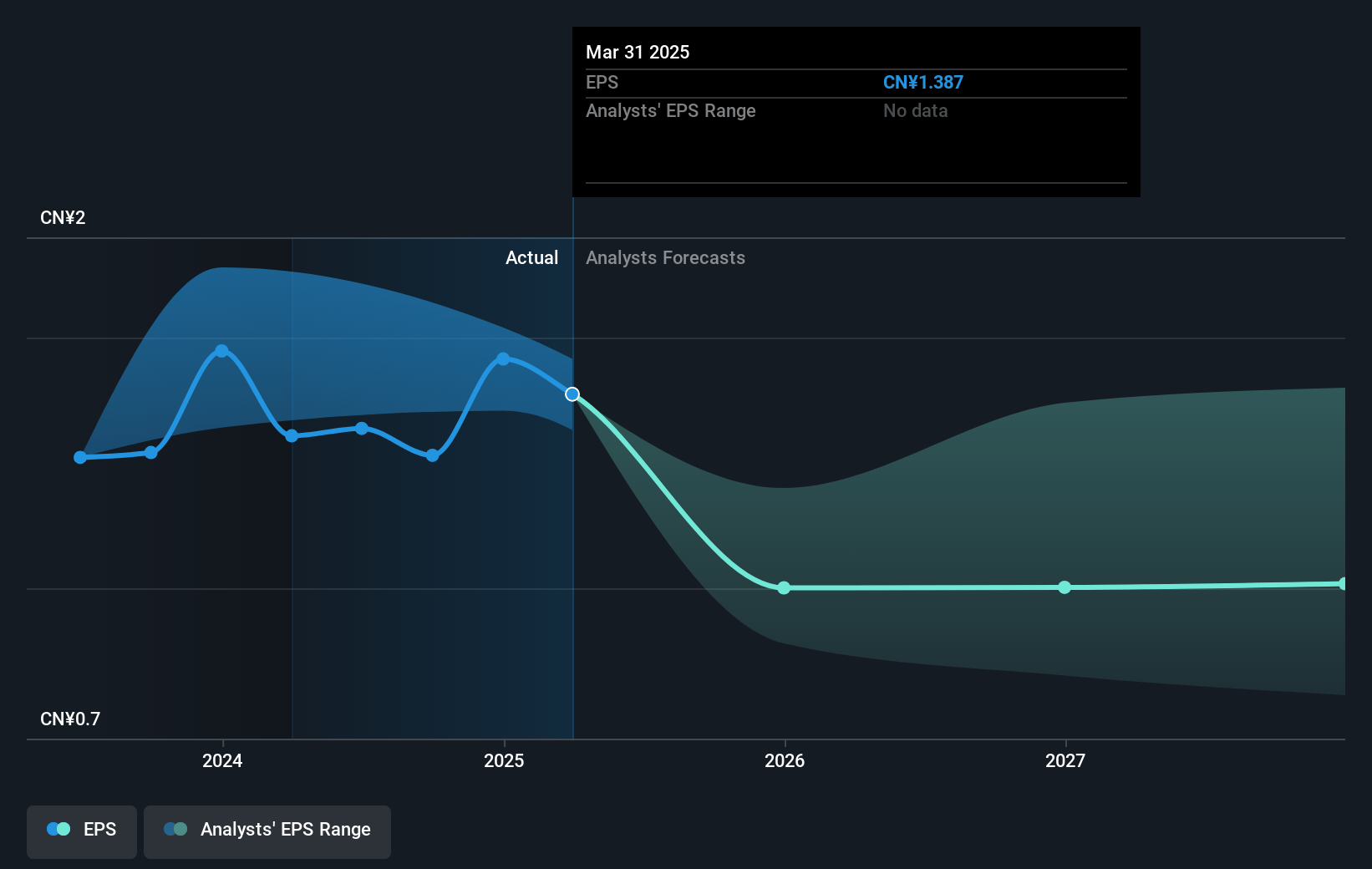The width and height of the screenshot is (1372, 869).
Task: Click the EPS peak point at 2024
Action: point(221,351)
